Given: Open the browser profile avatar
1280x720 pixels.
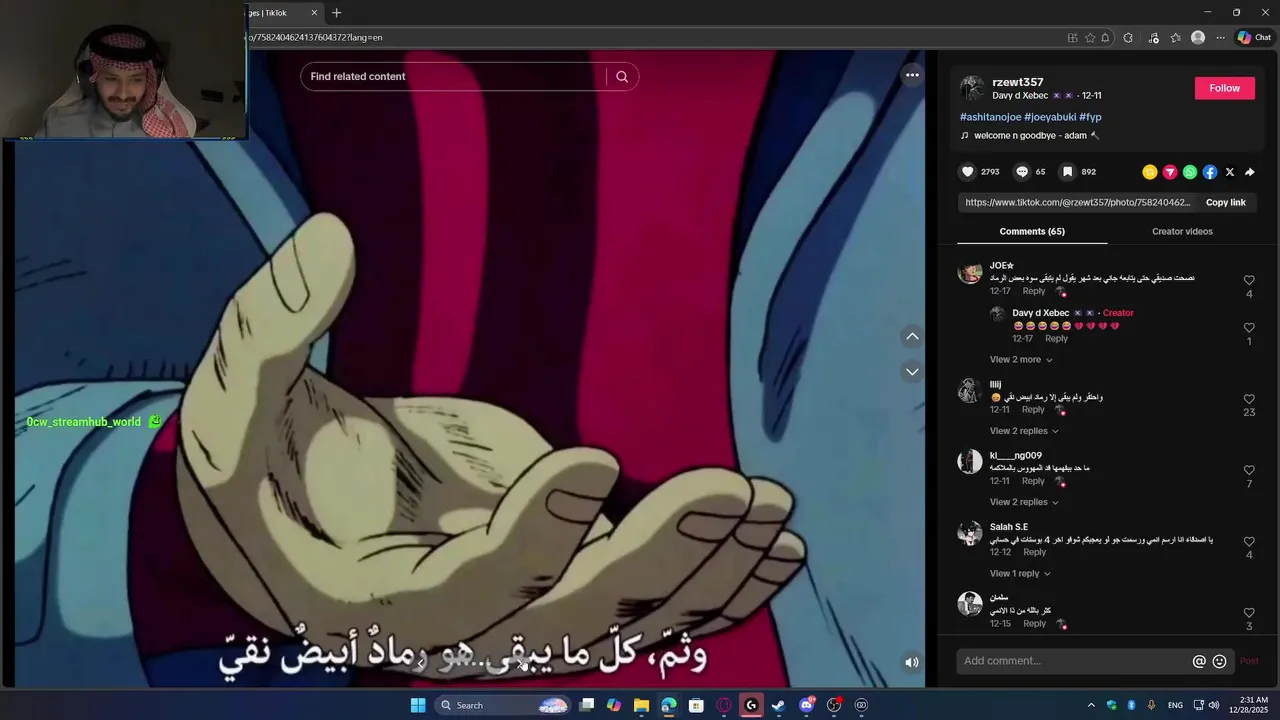Looking at the screenshot, I should point(1198,37).
